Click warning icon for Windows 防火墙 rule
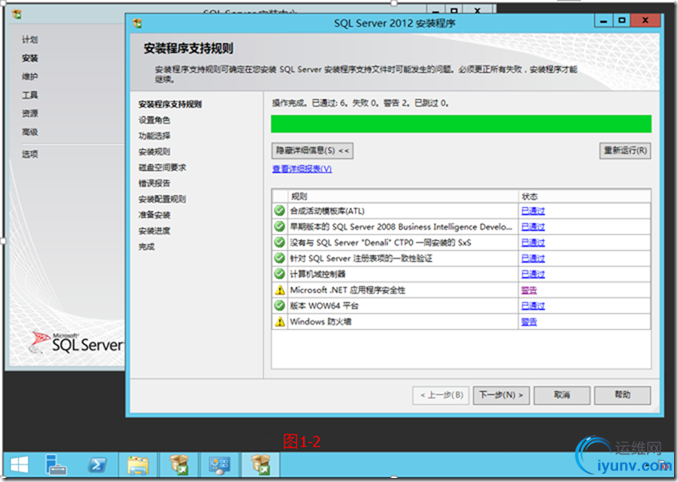This screenshot has width=678, height=482. pyautogui.click(x=280, y=322)
